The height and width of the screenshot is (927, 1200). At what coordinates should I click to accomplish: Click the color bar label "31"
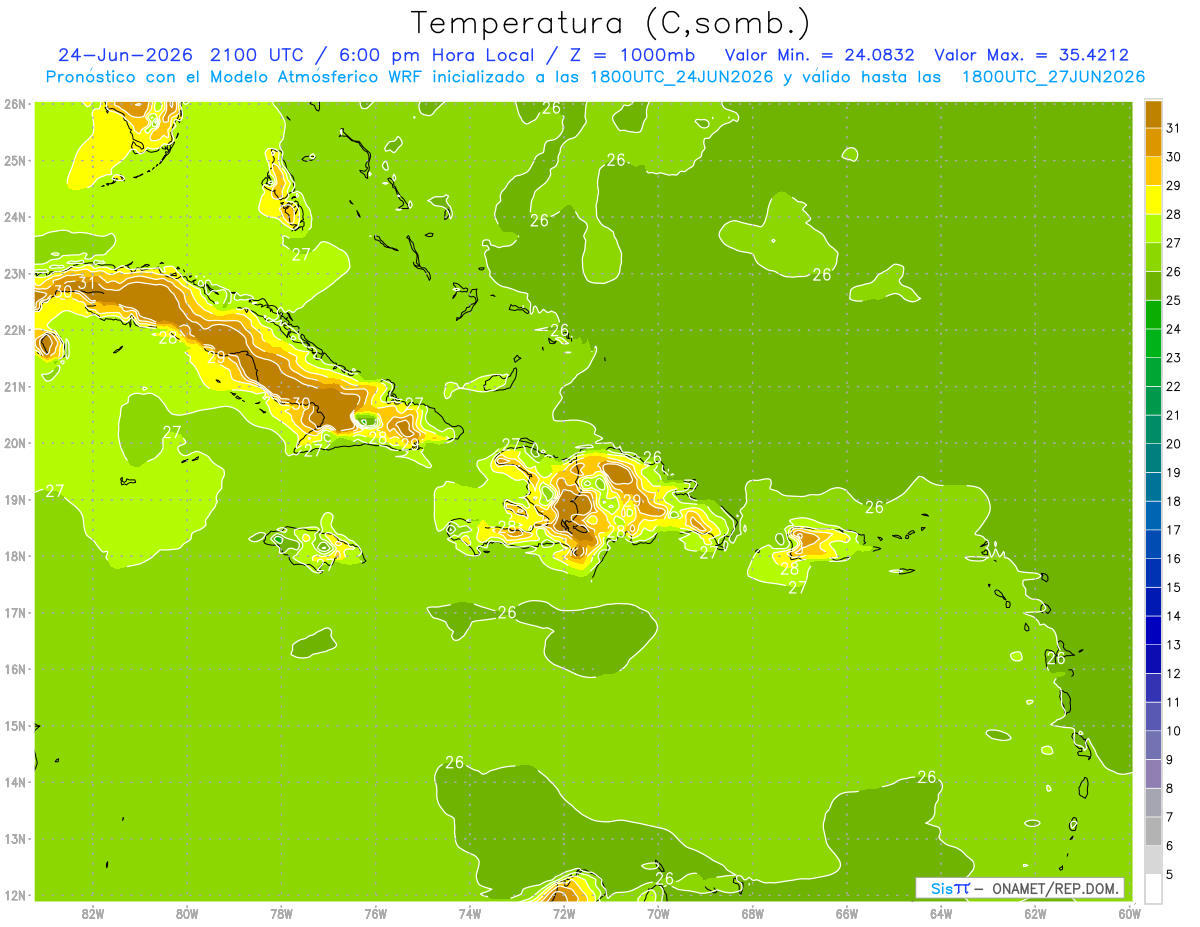coord(1174,128)
